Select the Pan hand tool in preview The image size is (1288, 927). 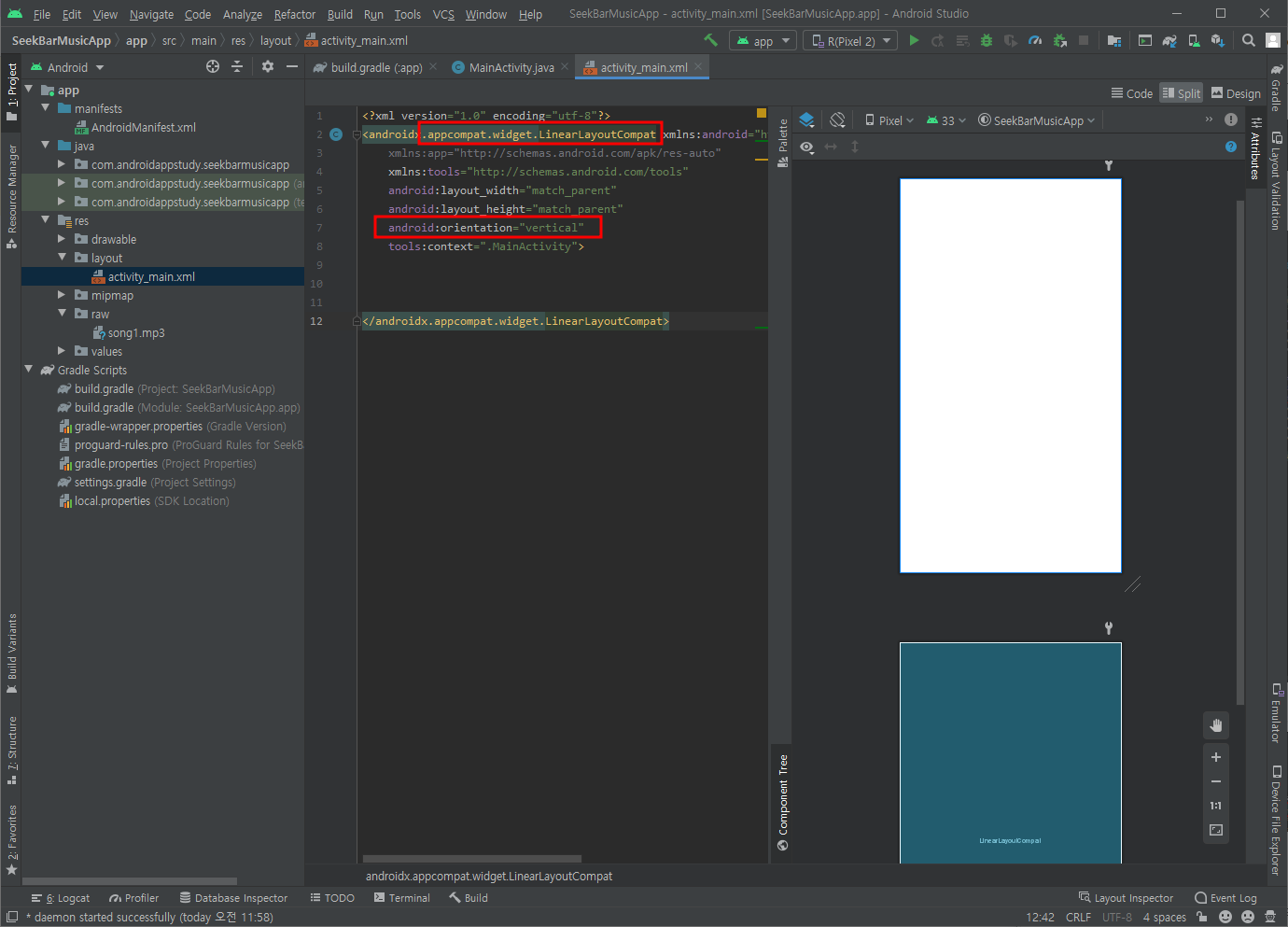(1216, 725)
